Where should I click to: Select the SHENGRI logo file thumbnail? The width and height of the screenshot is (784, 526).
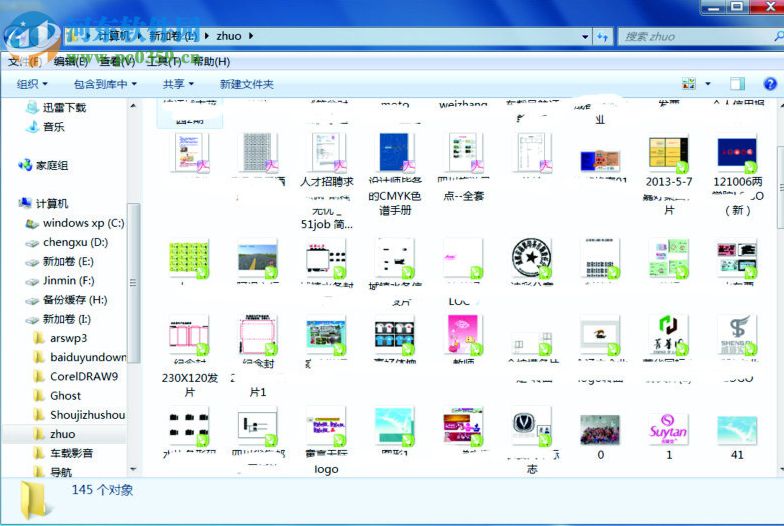737,335
